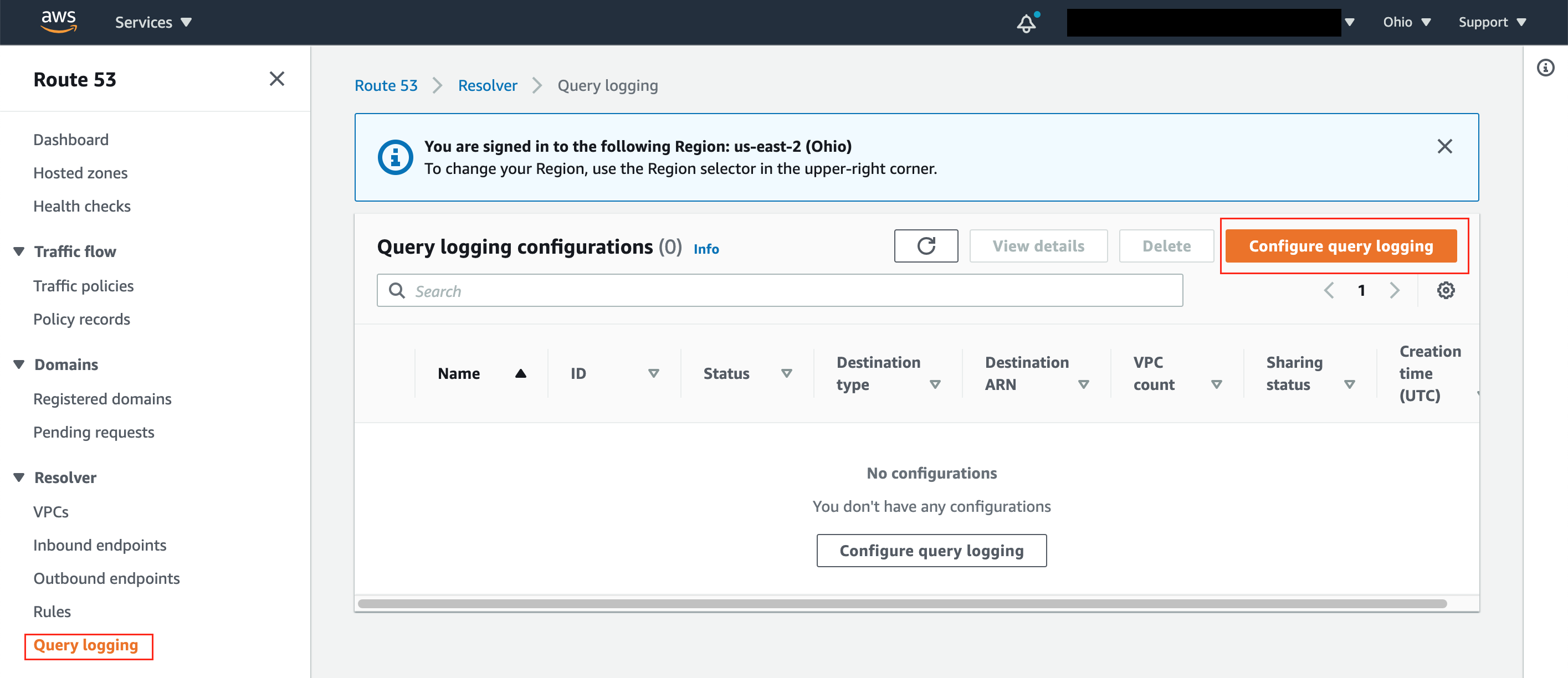Close the Route 53 navigation sidebar
Image resolution: width=1568 pixels, height=678 pixels.
click(x=278, y=79)
